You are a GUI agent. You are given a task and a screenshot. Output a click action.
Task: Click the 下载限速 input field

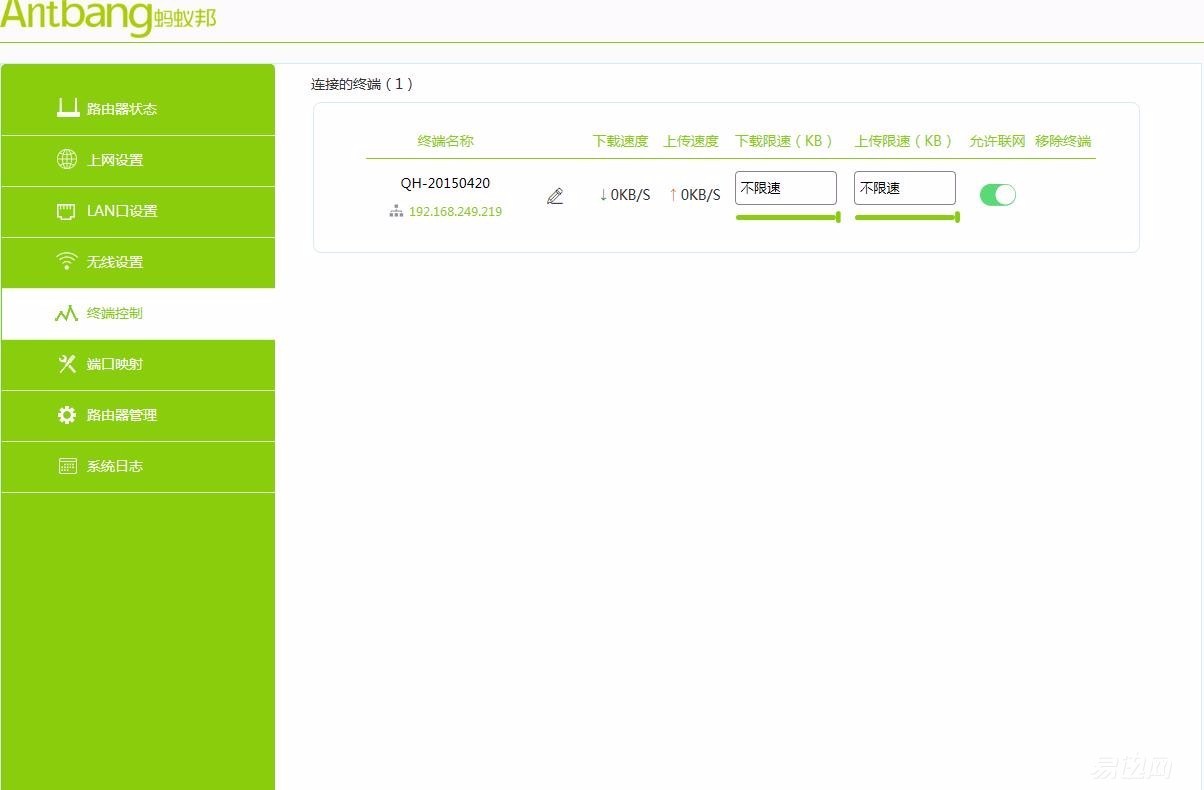[x=786, y=188]
